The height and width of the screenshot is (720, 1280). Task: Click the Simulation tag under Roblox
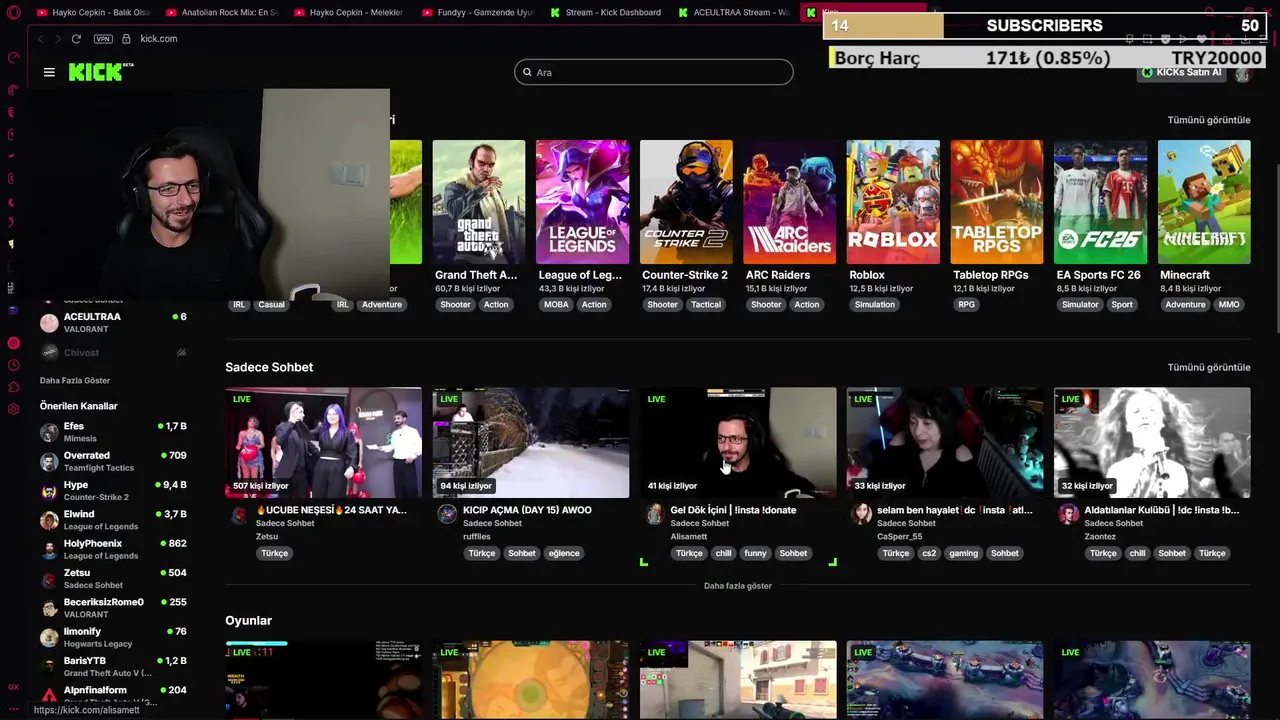(875, 304)
